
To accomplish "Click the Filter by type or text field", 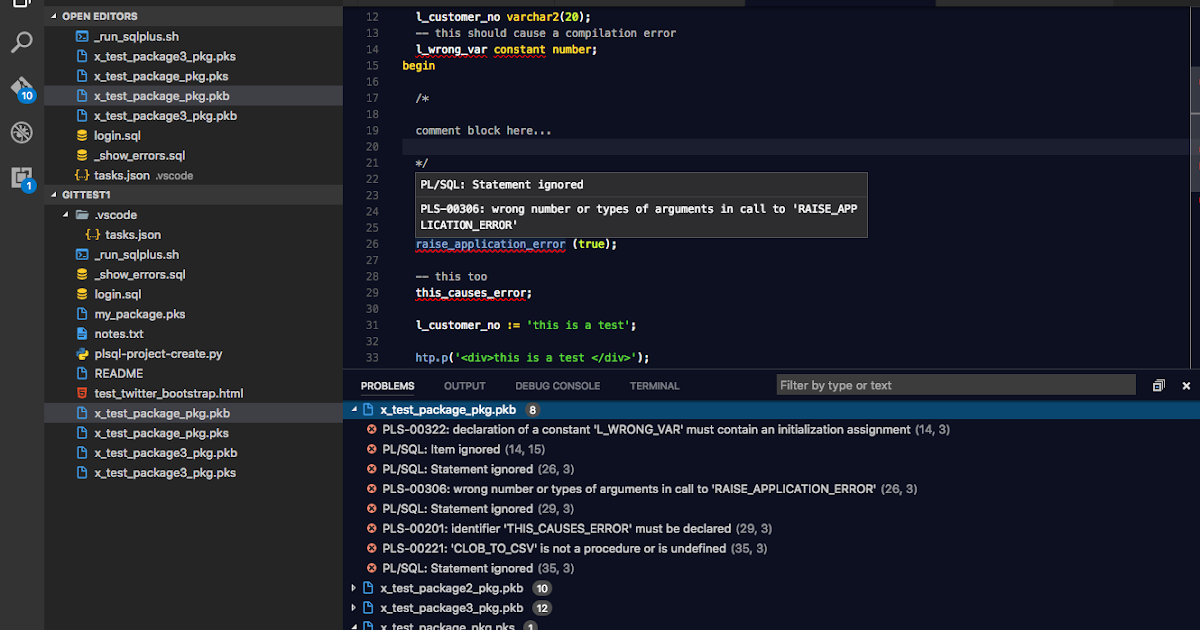I will point(956,385).
